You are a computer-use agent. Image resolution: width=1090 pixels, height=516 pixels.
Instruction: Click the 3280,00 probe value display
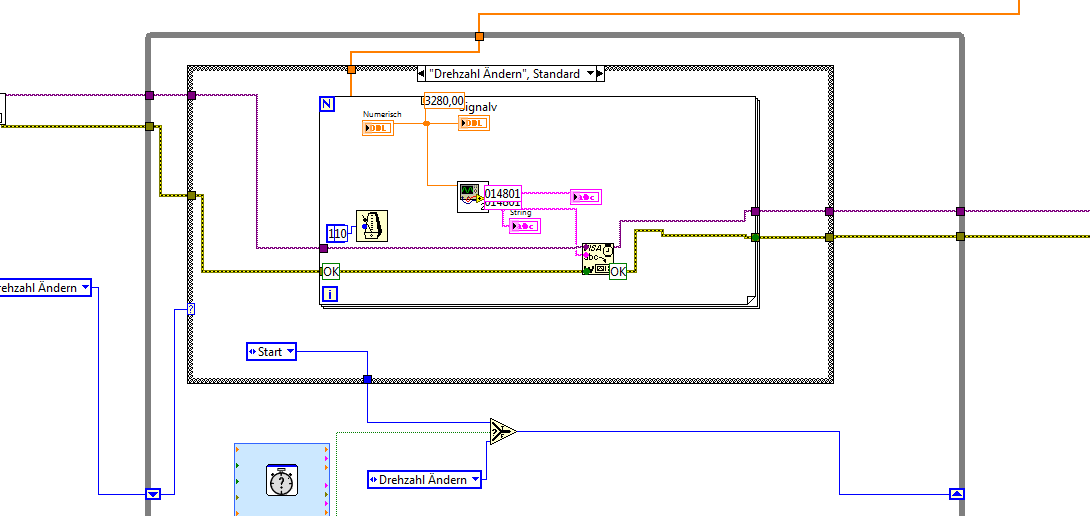(444, 100)
